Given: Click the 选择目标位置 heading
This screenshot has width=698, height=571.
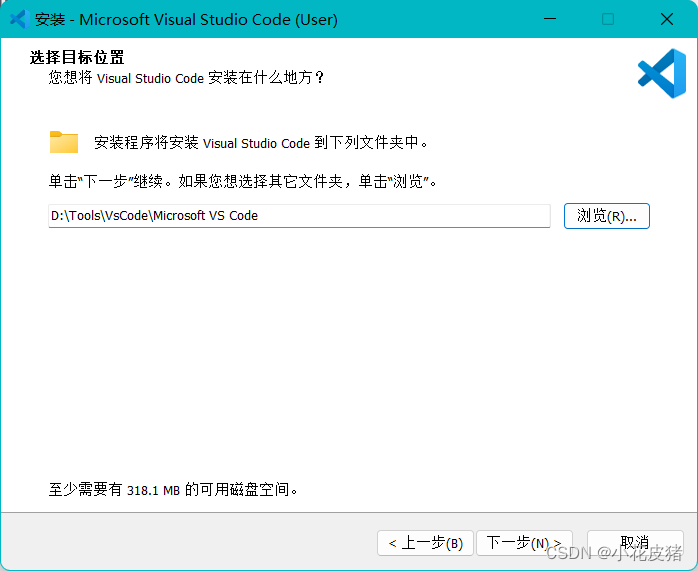Looking at the screenshot, I should [x=77, y=57].
